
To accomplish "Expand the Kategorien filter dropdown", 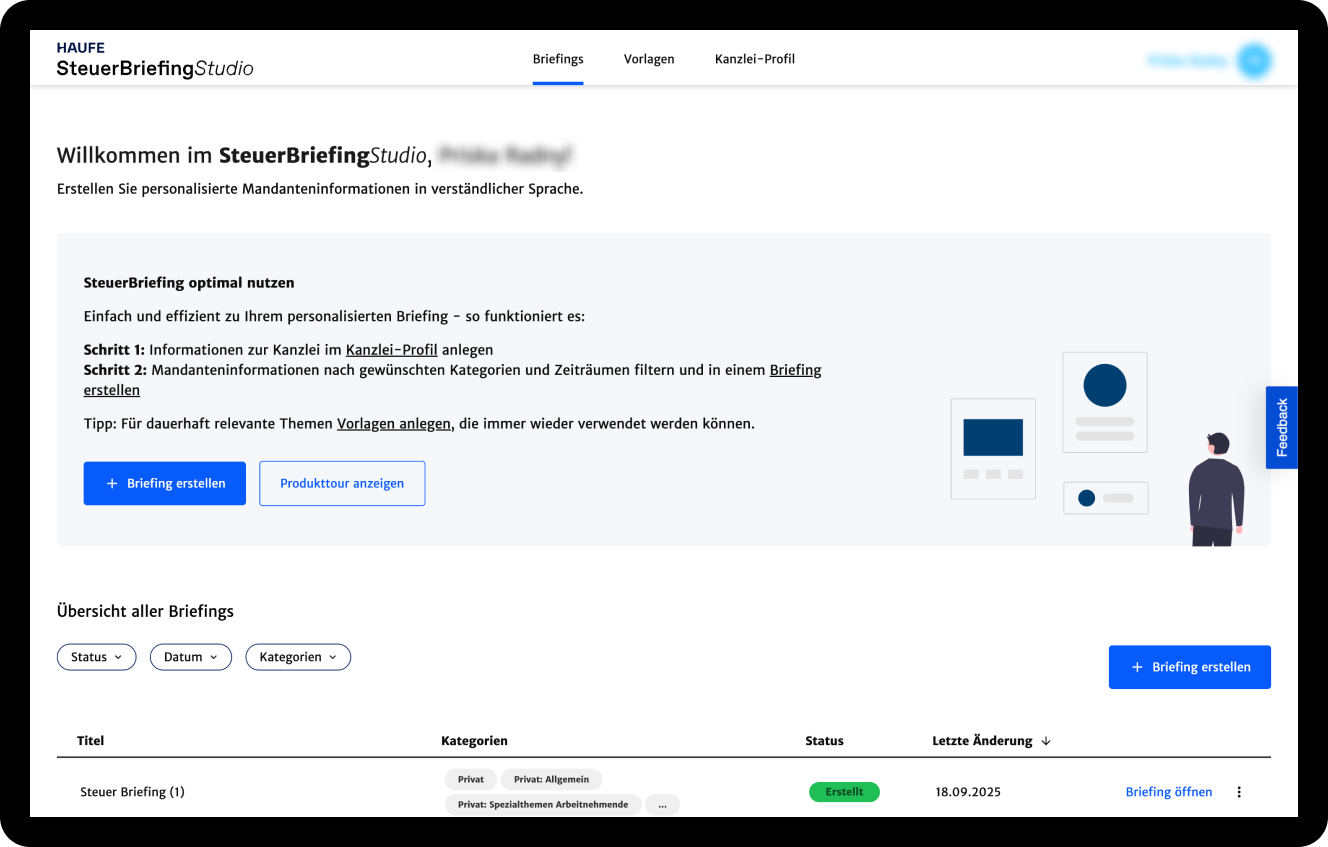I will [298, 657].
